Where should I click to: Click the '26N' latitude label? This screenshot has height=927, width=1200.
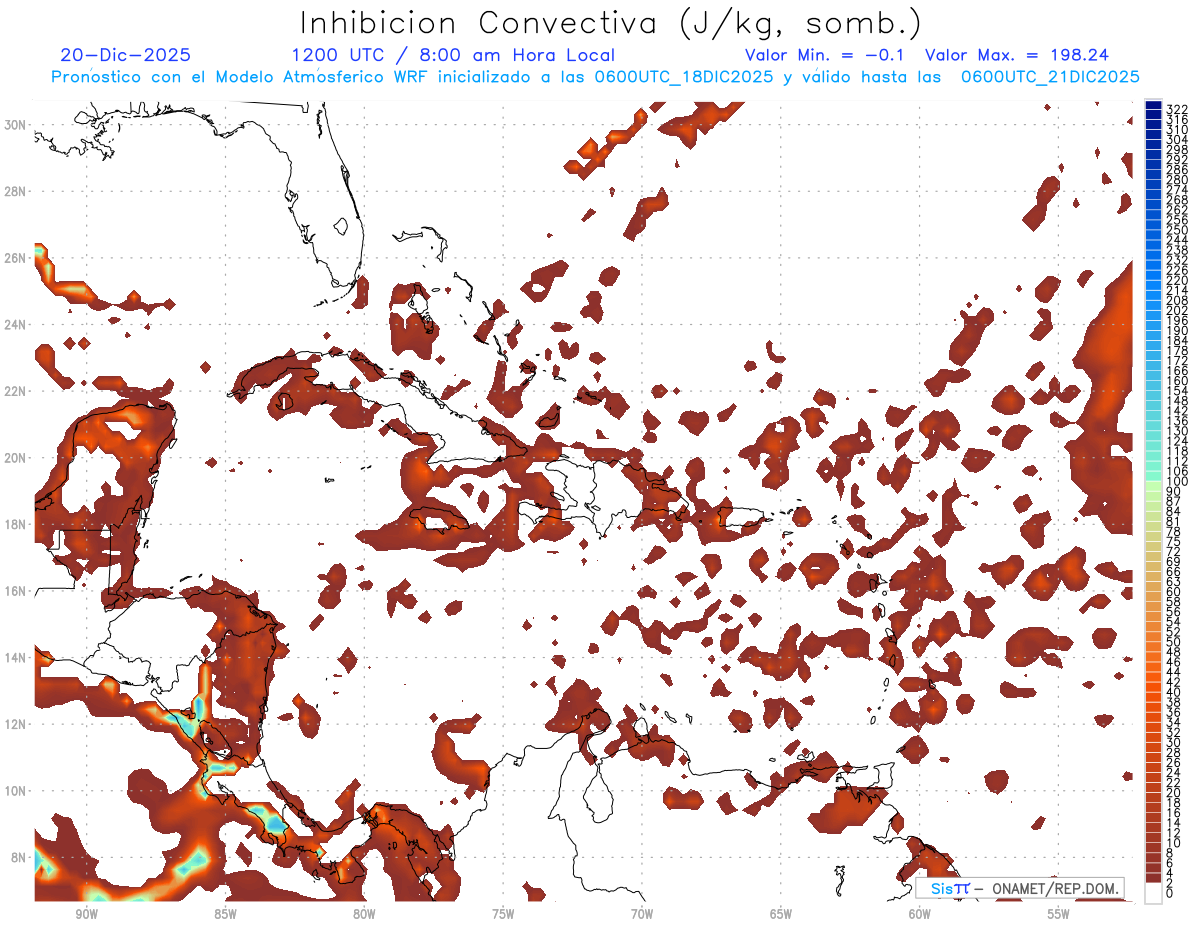15,258
